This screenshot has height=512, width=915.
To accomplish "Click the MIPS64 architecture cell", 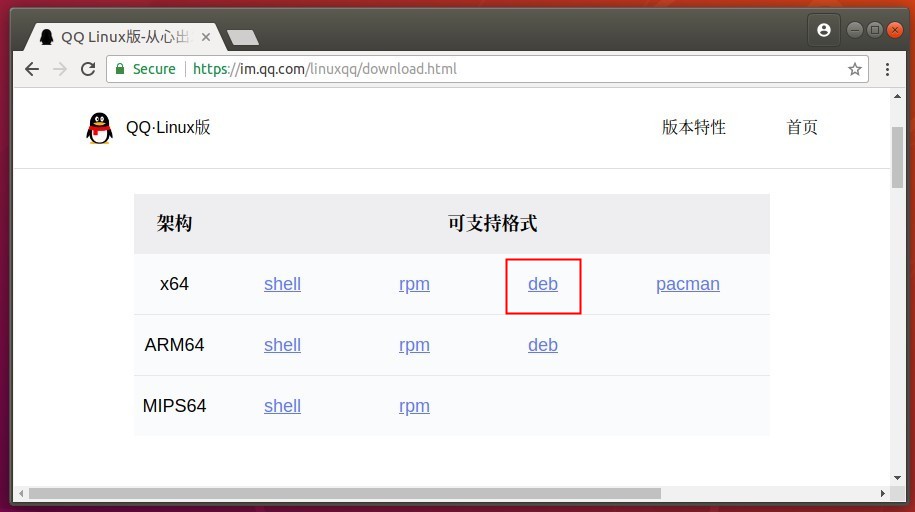I will click(x=174, y=406).
